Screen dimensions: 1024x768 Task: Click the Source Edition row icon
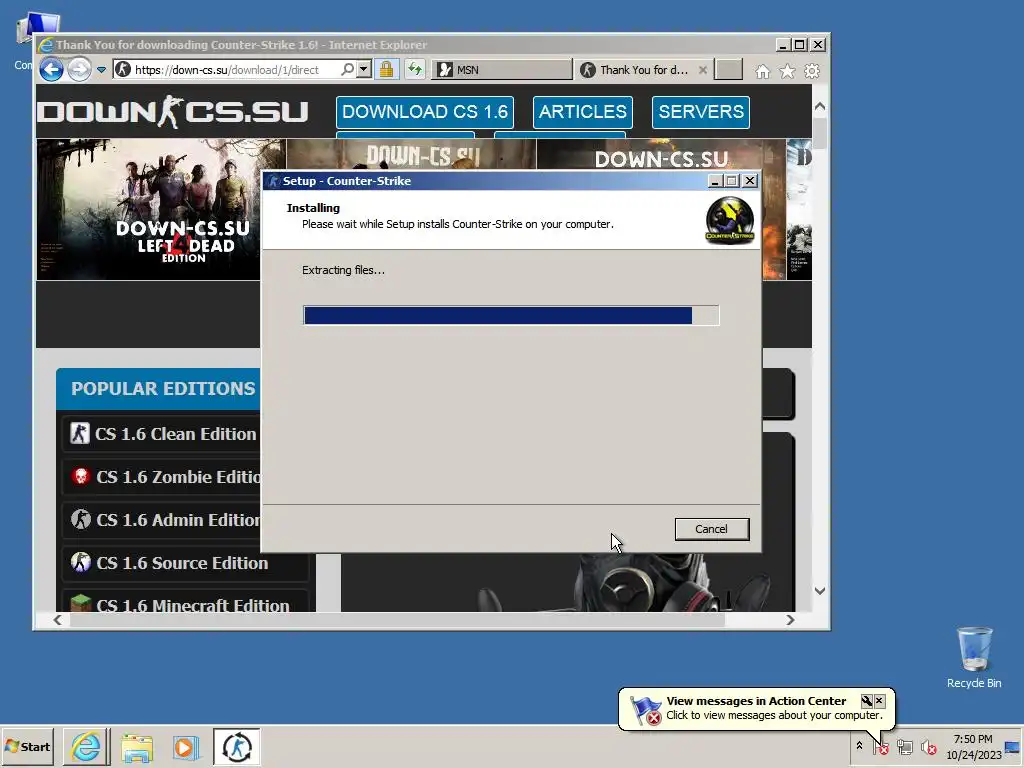pos(80,562)
